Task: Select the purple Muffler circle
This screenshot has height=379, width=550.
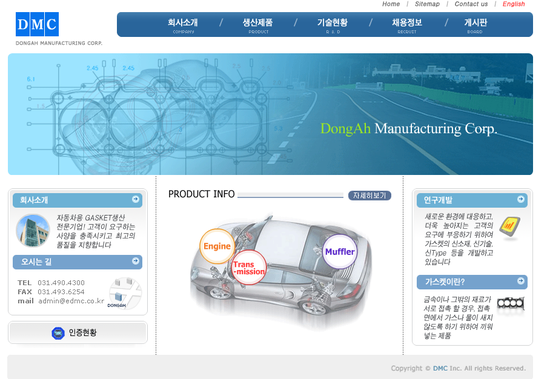Action: tap(340, 252)
